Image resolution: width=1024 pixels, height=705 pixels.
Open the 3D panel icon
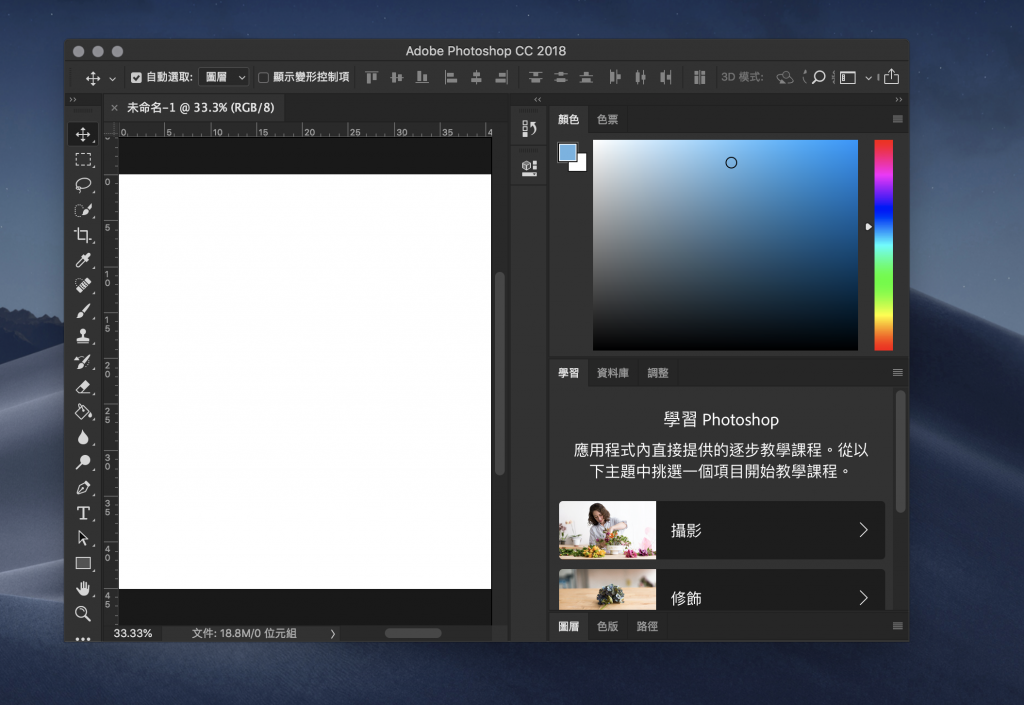pyautogui.click(x=529, y=168)
